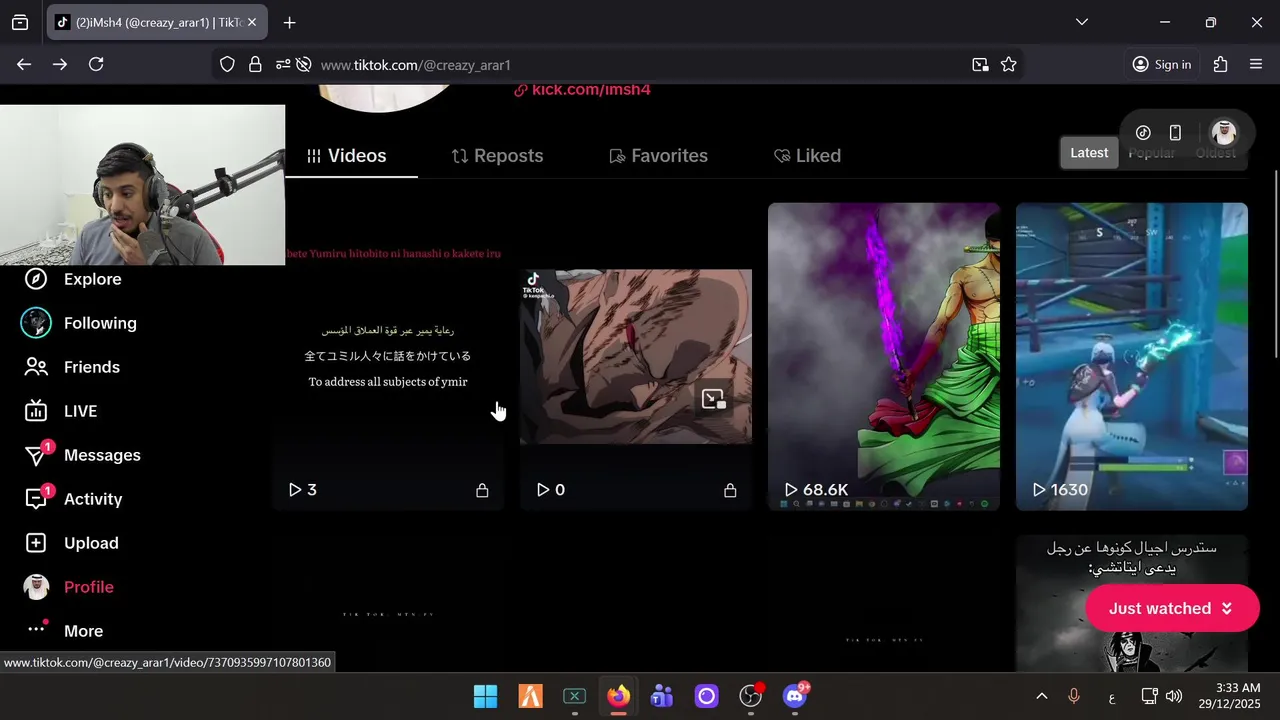Switch to the Favorites tab

click(658, 156)
